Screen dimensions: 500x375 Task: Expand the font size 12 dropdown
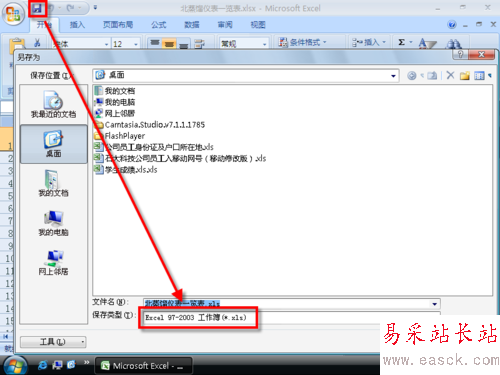136,44
